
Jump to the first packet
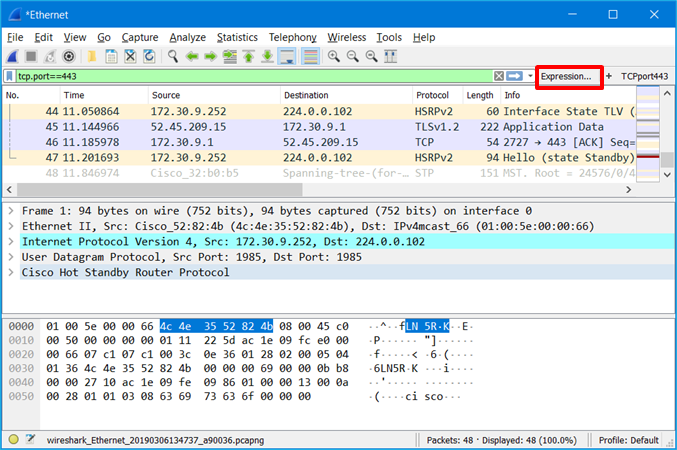(248, 56)
